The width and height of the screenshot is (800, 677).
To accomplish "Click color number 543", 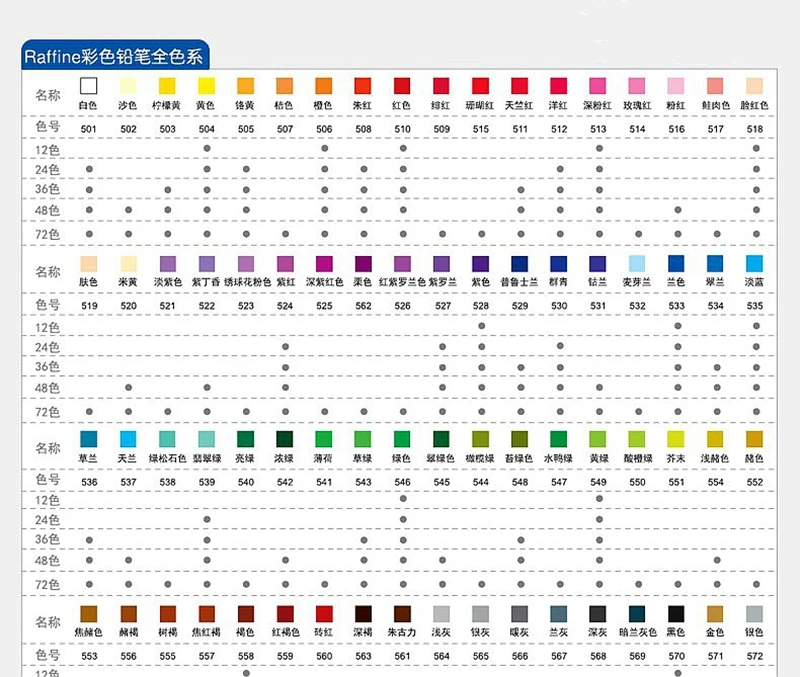I will coord(363,482).
